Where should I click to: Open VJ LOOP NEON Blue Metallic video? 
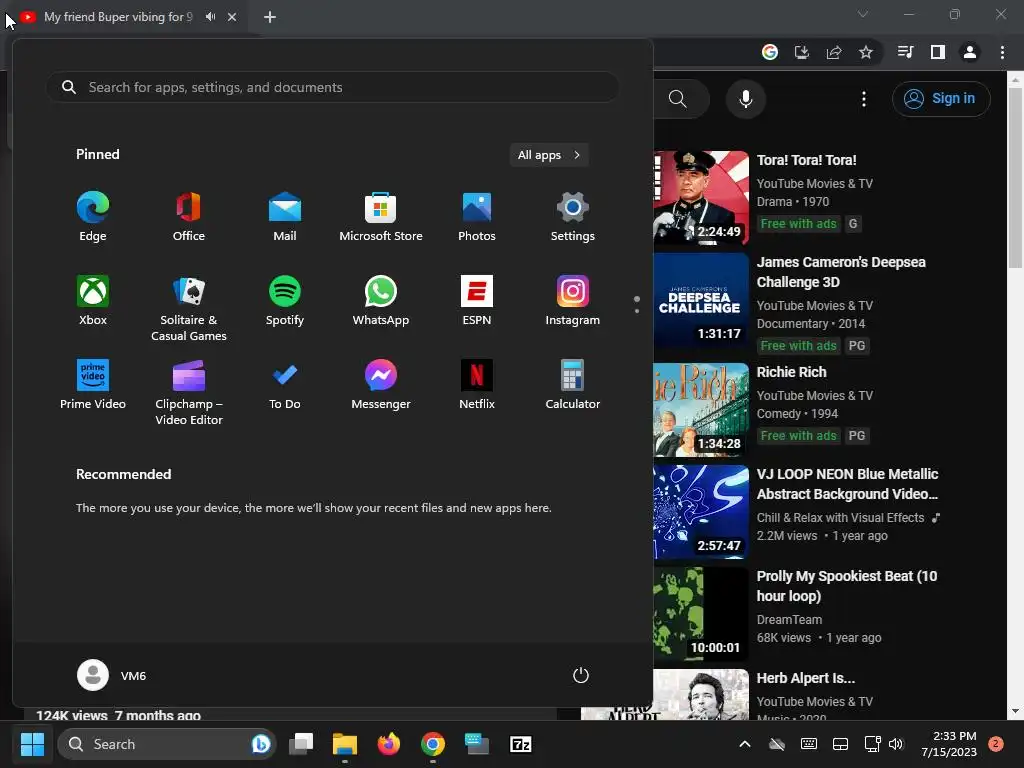tap(847, 484)
